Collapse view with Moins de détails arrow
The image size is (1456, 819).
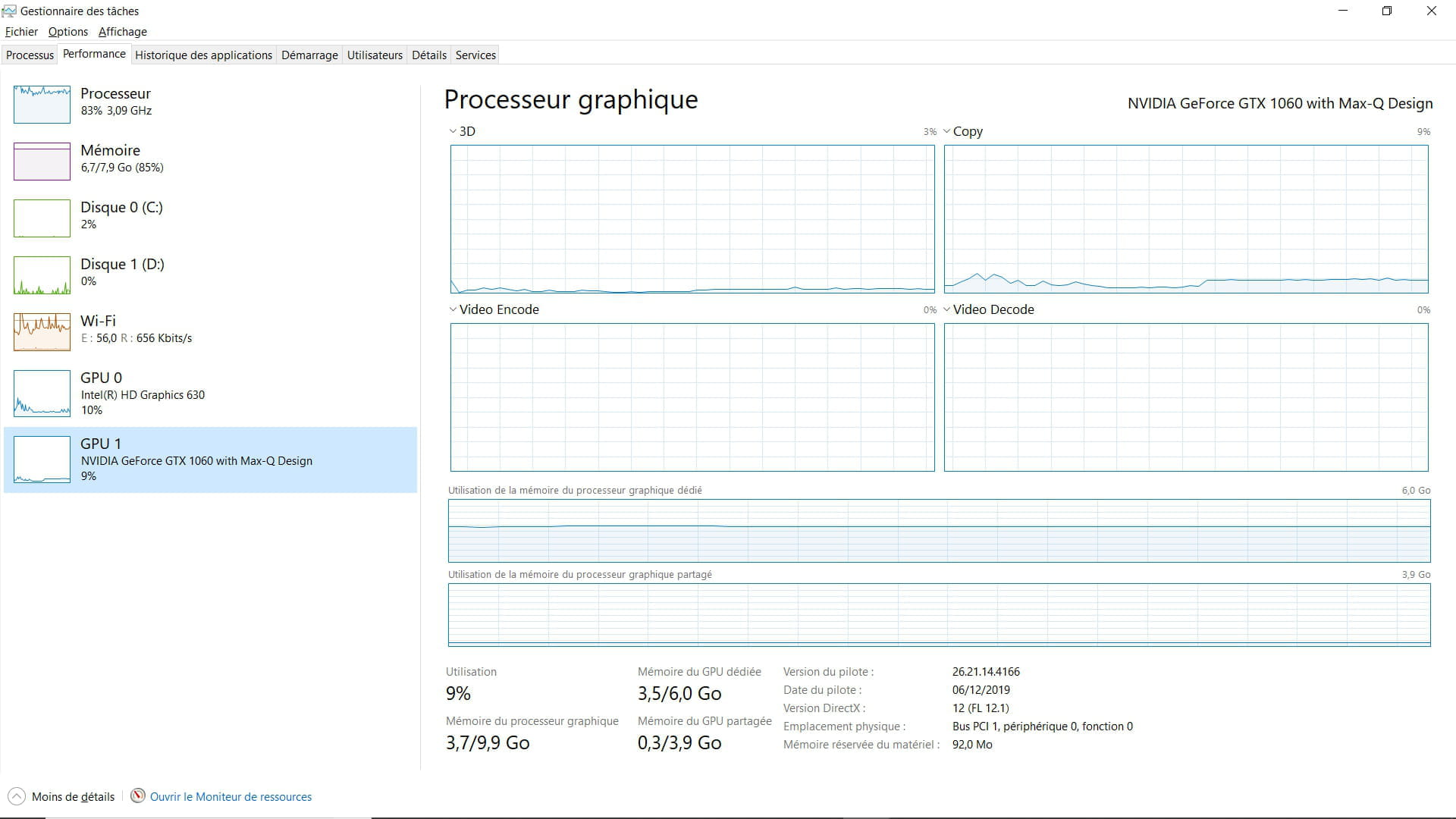pos(16,796)
